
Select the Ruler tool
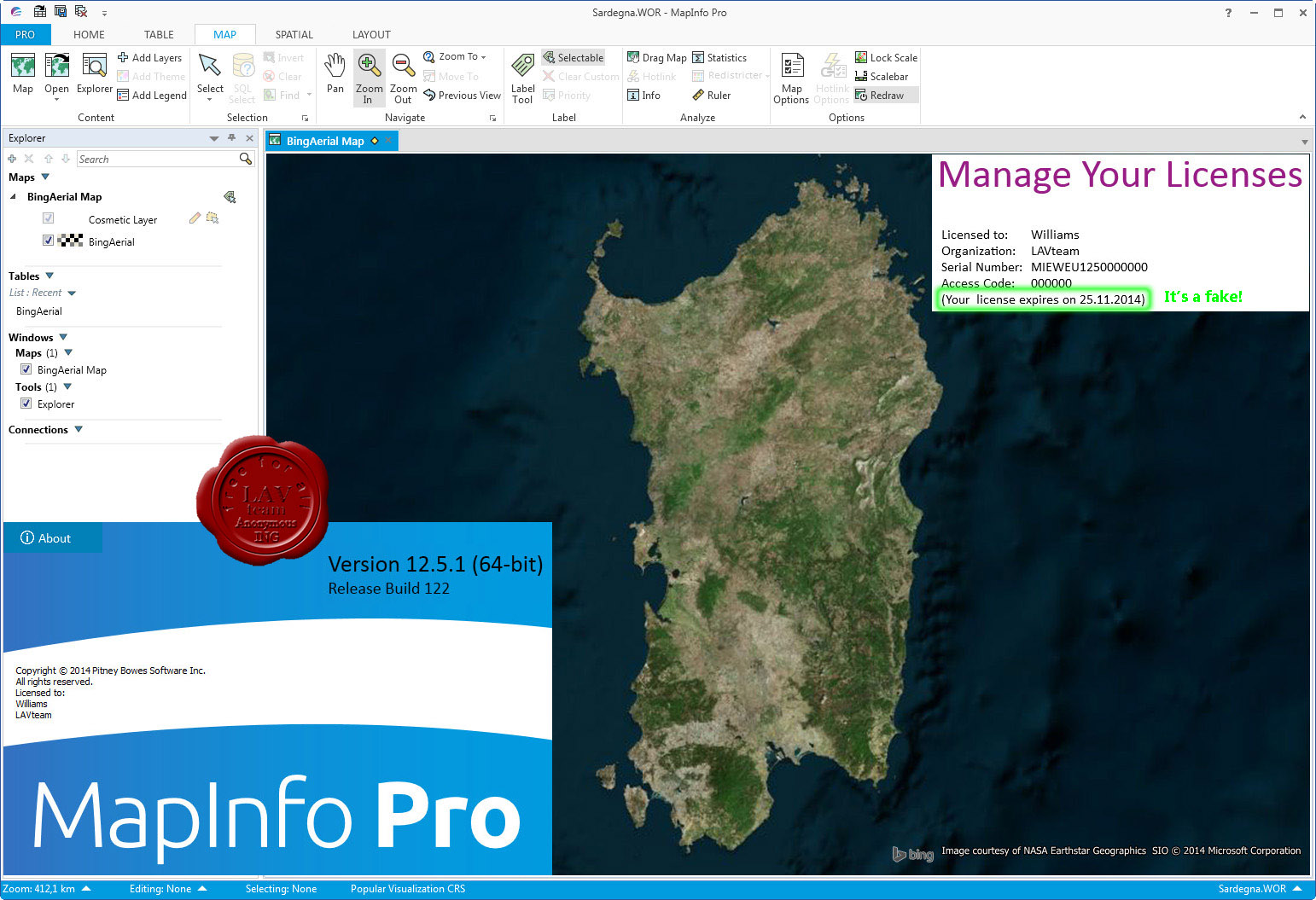point(712,96)
